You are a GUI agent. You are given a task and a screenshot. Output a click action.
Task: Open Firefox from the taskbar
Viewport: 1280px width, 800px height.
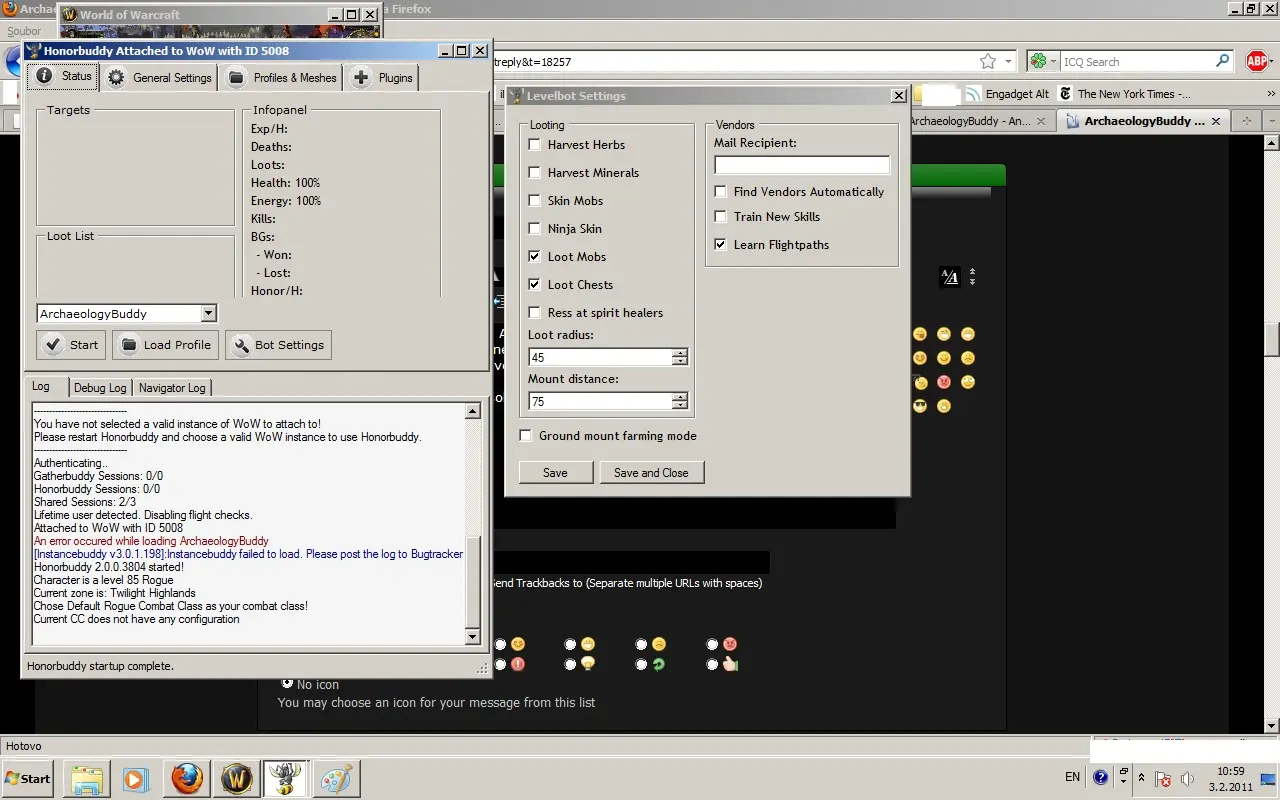tap(187, 778)
